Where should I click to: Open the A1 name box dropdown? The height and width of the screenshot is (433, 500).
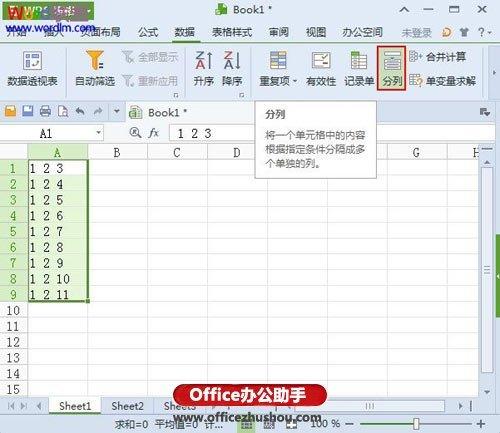coord(98,133)
